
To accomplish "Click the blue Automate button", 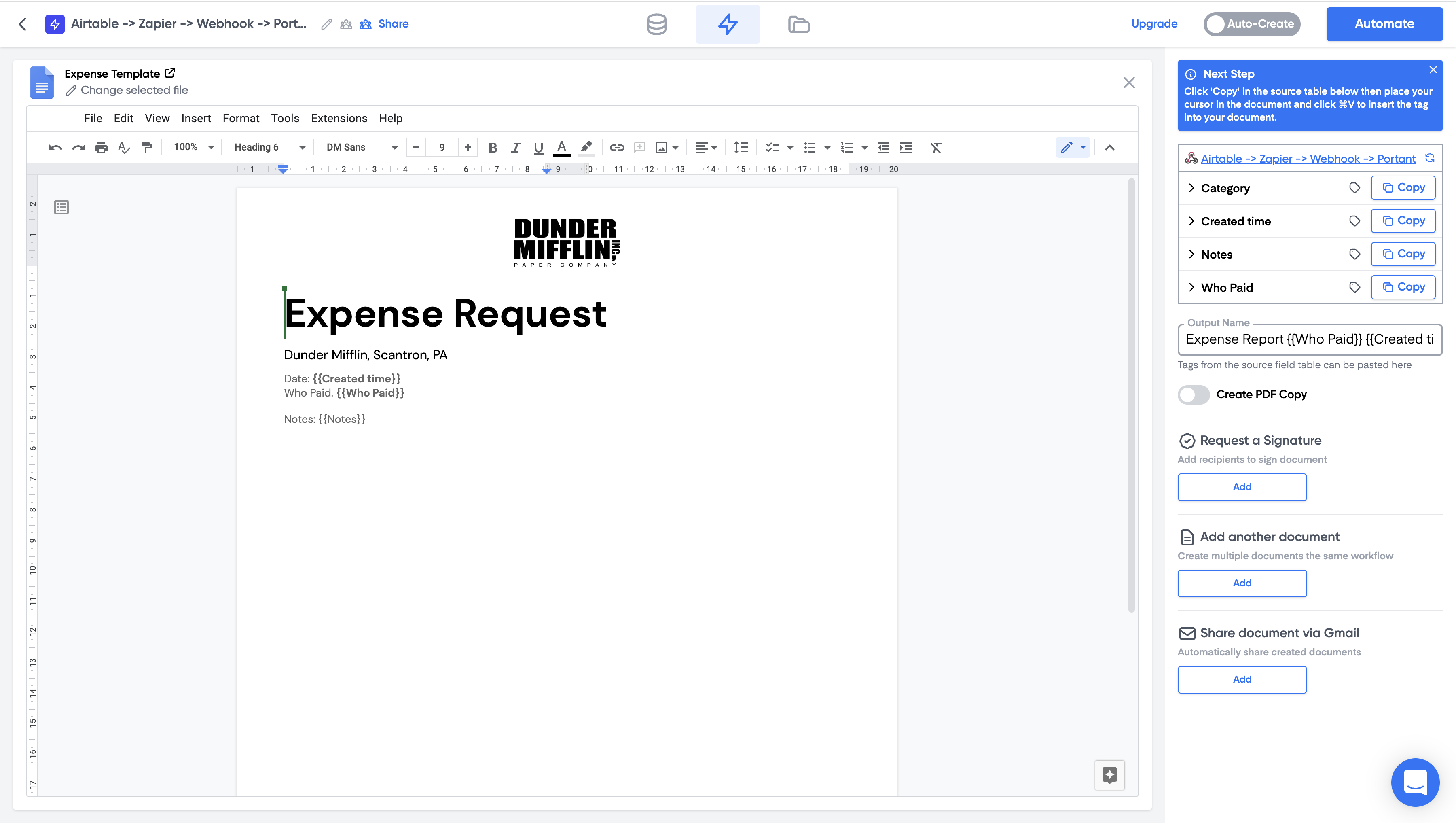I will point(1384,24).
